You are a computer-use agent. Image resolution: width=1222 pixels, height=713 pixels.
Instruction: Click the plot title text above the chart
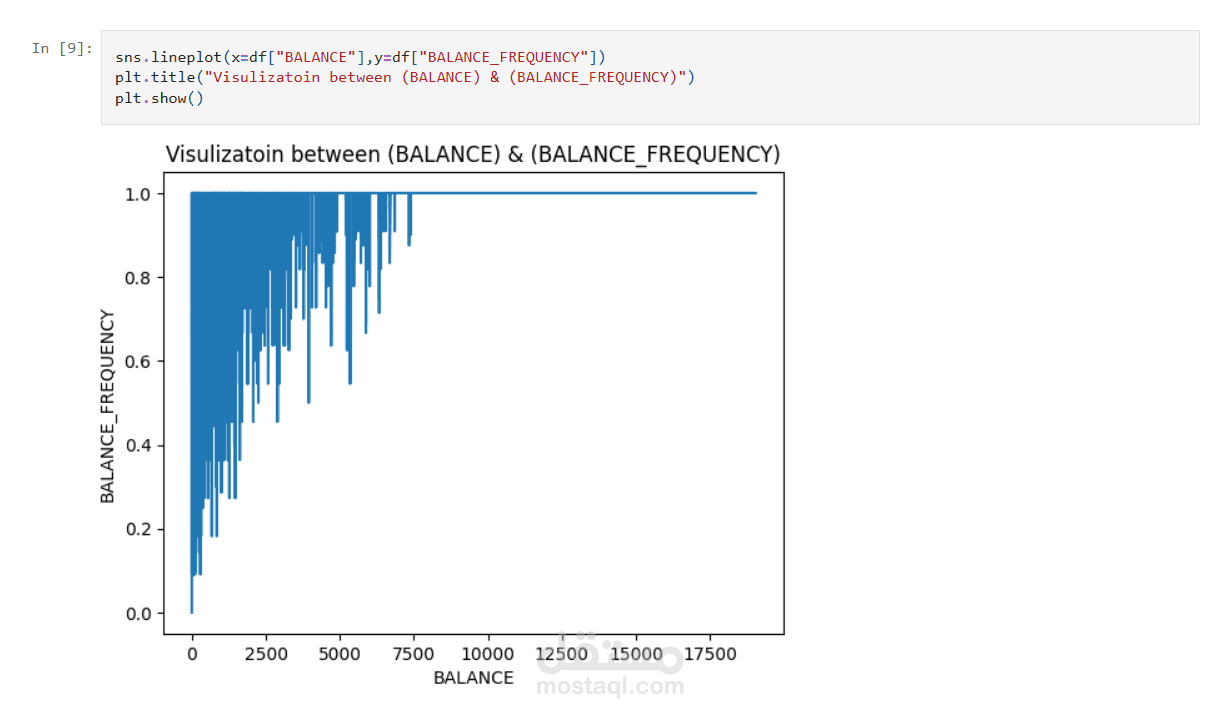coord(473,154)
